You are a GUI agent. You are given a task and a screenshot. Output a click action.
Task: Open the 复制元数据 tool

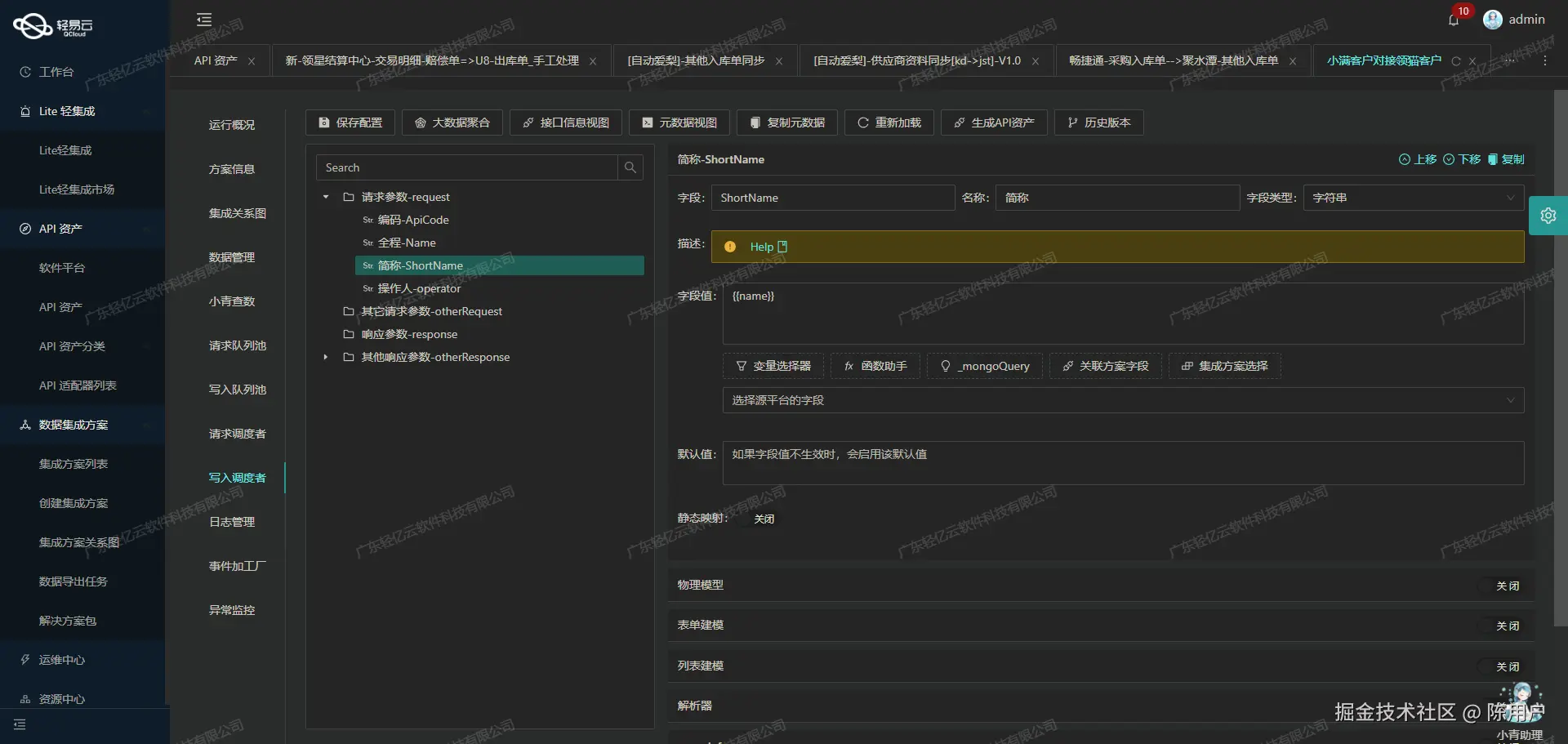tap(786, 123)
